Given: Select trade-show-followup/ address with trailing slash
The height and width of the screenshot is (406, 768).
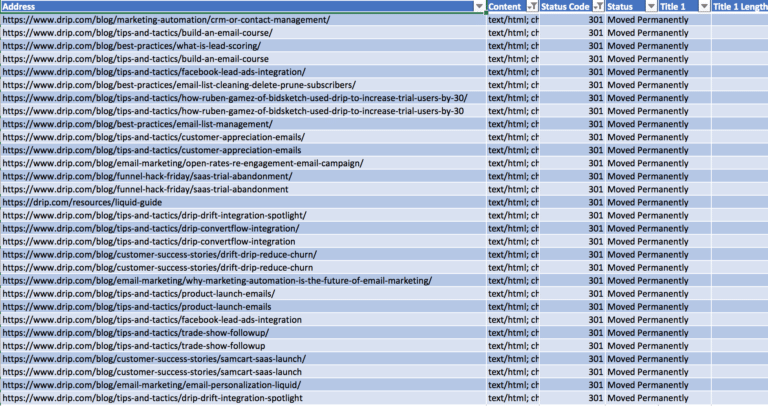Looking at the screenshot, I should coord(243,333).
